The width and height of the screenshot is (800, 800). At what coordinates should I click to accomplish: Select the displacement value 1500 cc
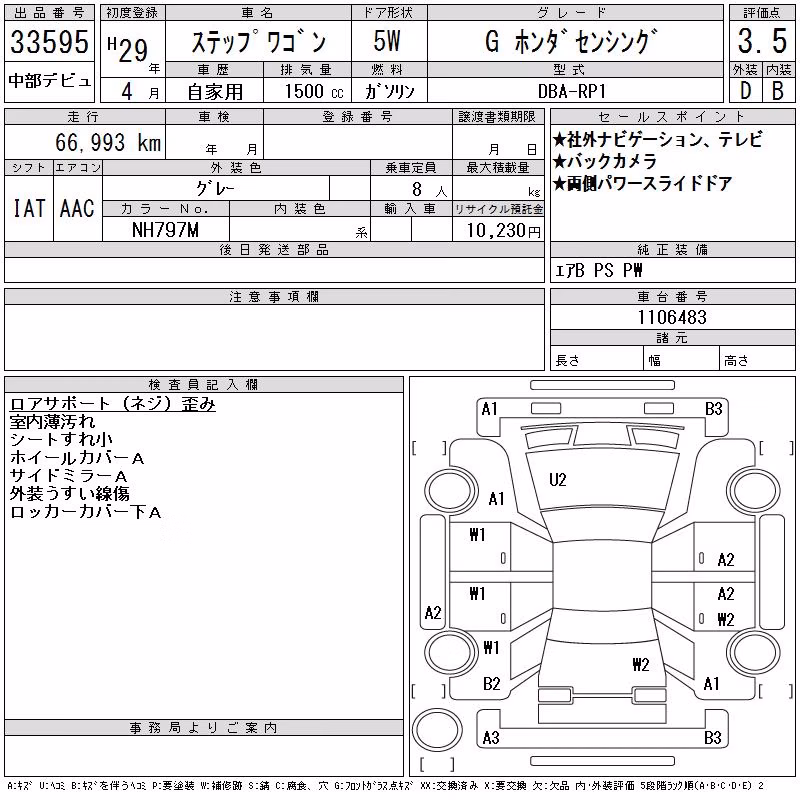coord(314,92)
